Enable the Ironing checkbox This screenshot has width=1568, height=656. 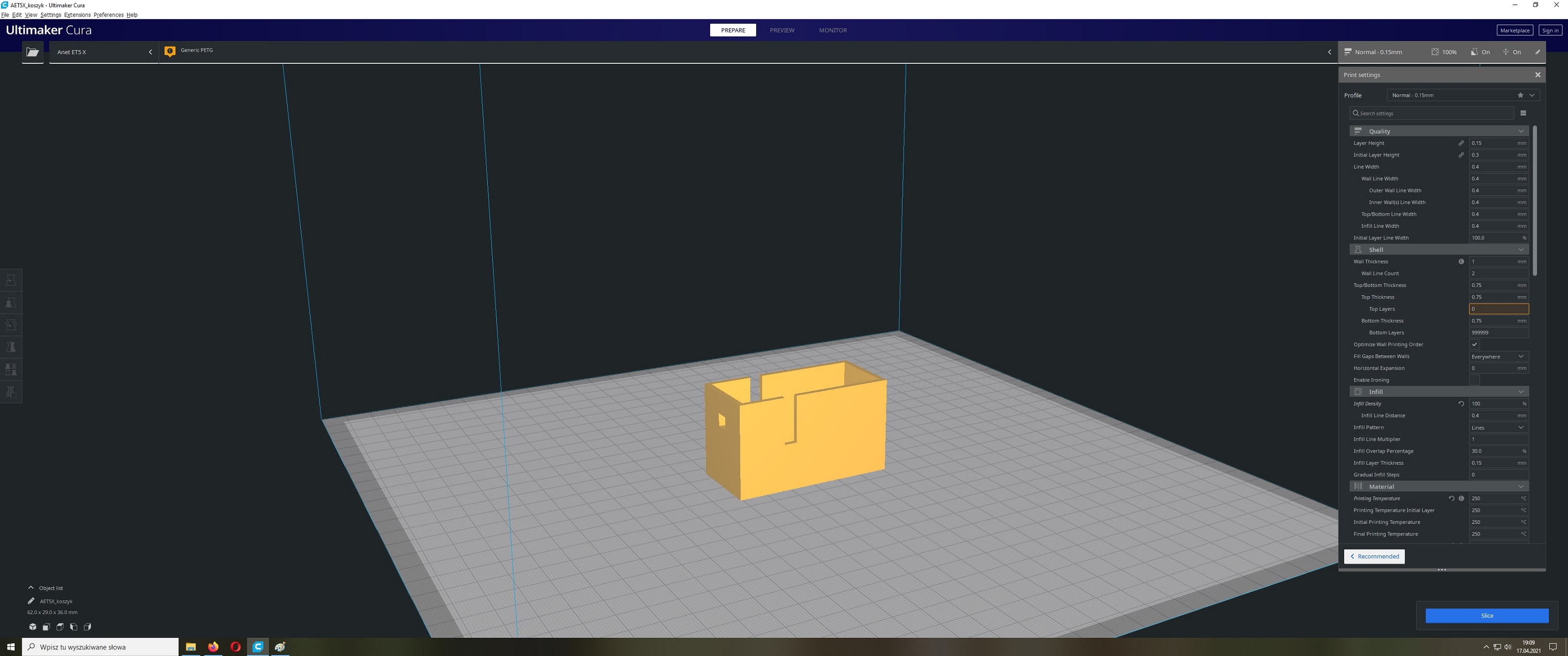click(1474, 380)
